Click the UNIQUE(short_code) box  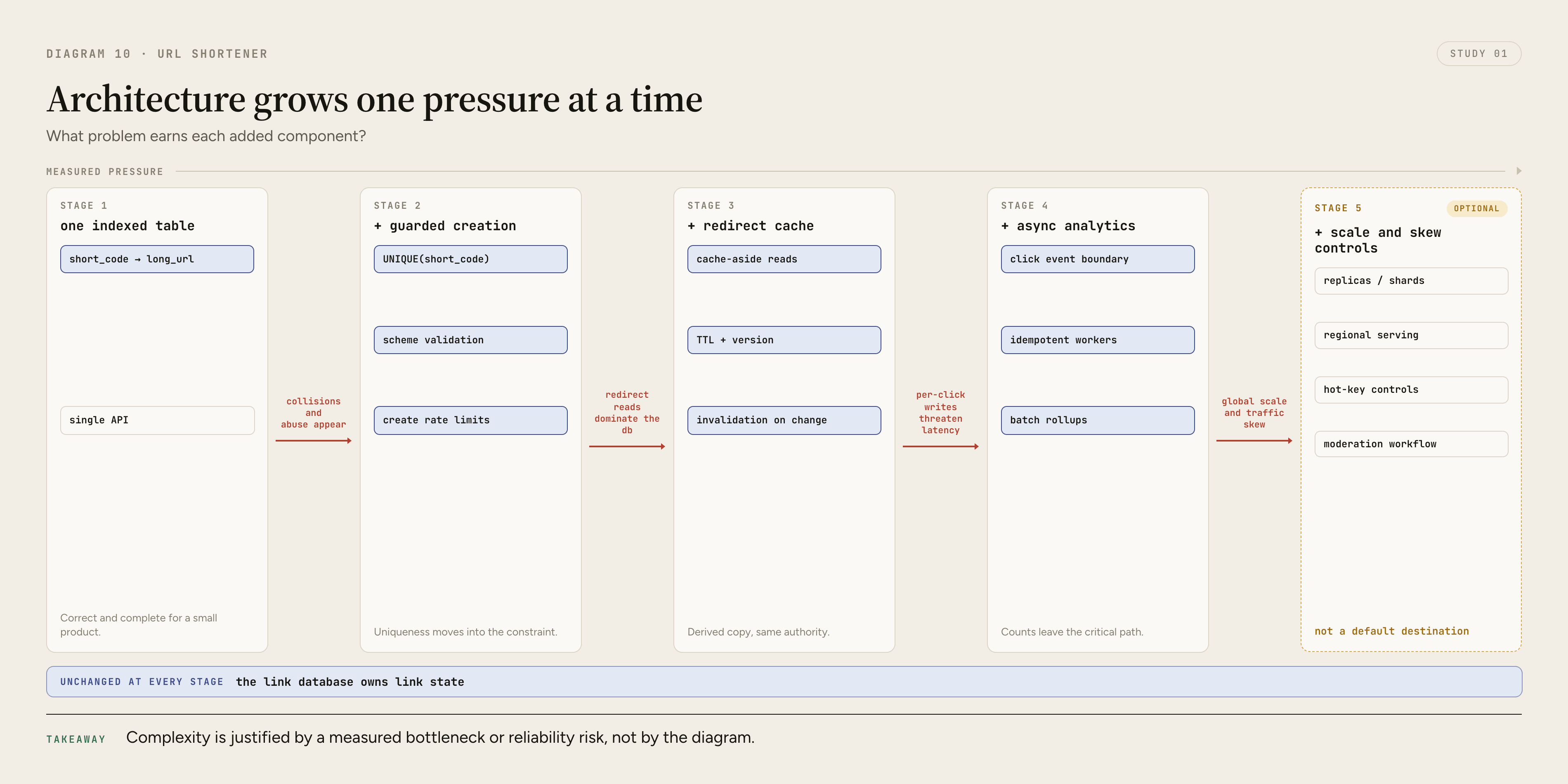click(470, 259)
